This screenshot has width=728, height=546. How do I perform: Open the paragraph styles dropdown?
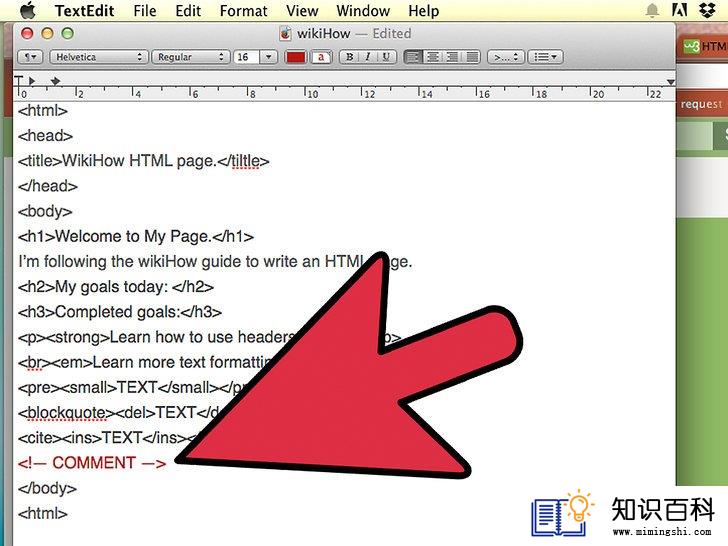pyautogui.click(x=30, y=57)
